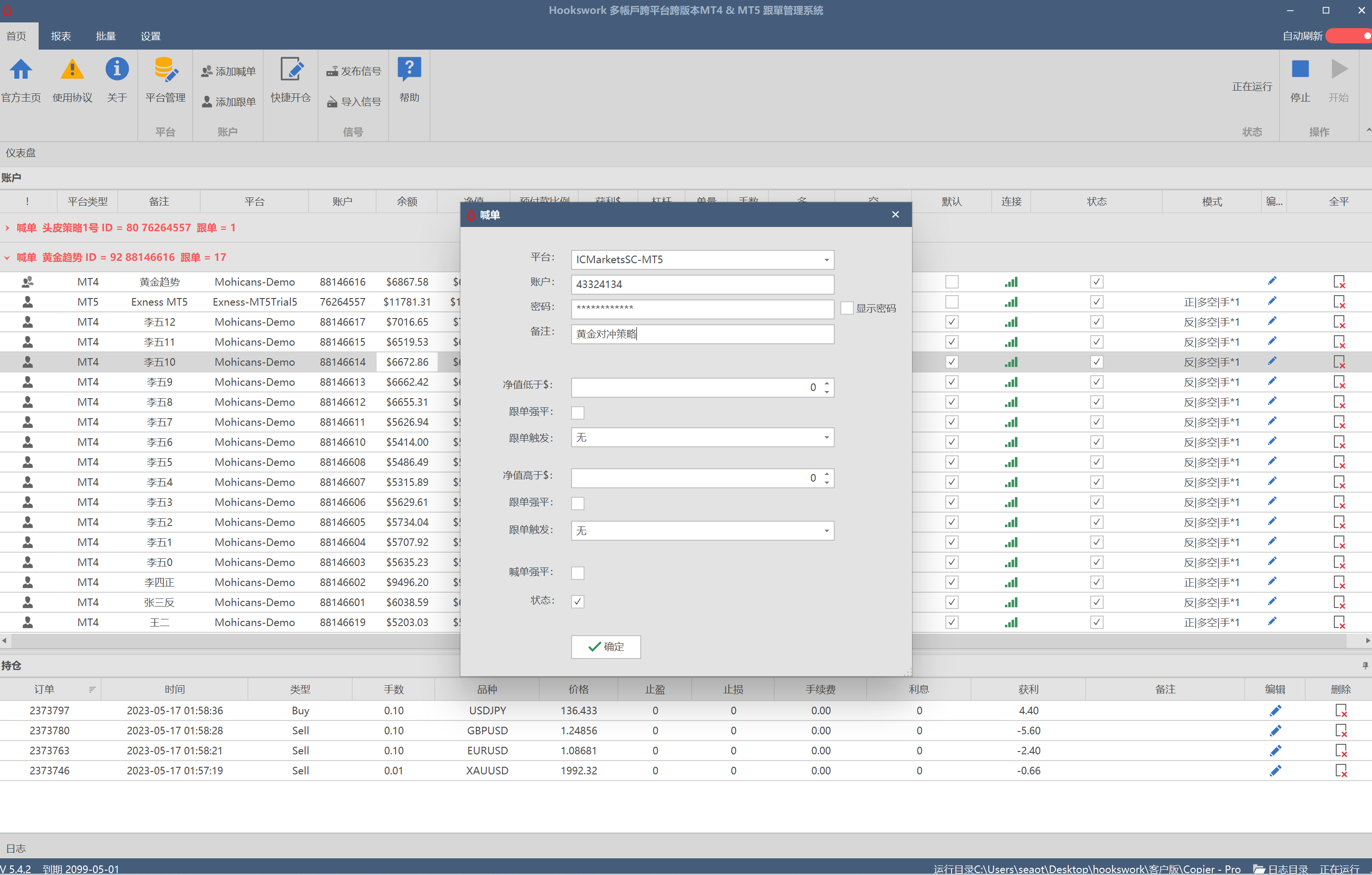Click user icon of 李五9 row
This screenshot has width=1372, height=875.
pyautogui.click(x=27, y=381)
